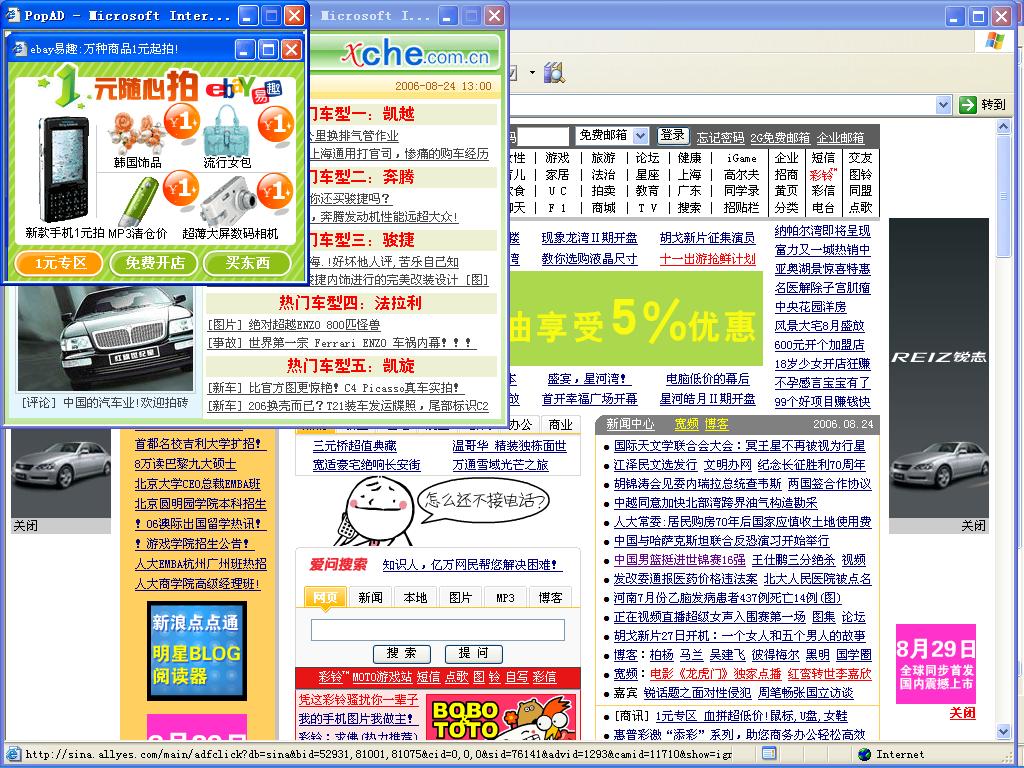Open the iGame channel link
1024x768 pixels.
(x=741, y=158)
